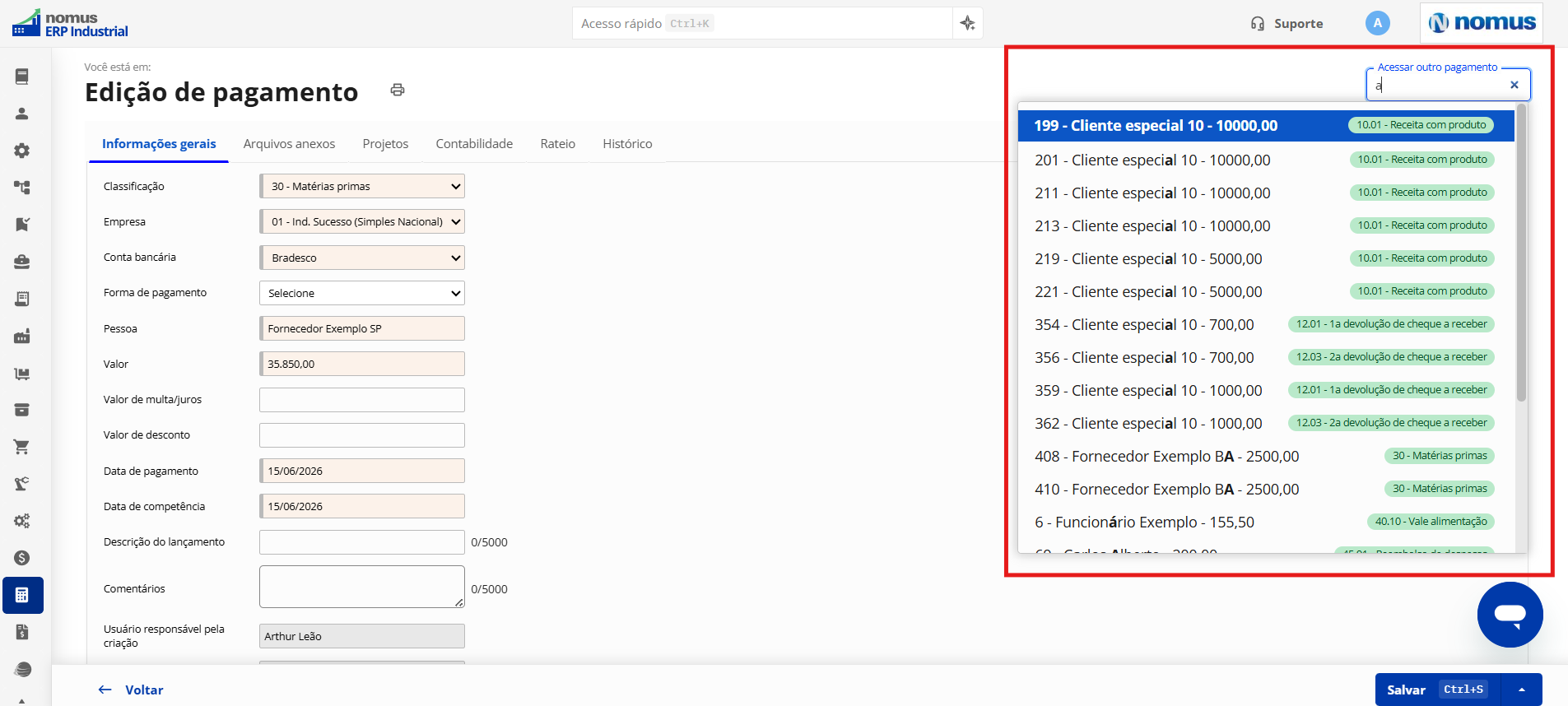
Task: Click the Valor de desconto field
Action: 362,435
